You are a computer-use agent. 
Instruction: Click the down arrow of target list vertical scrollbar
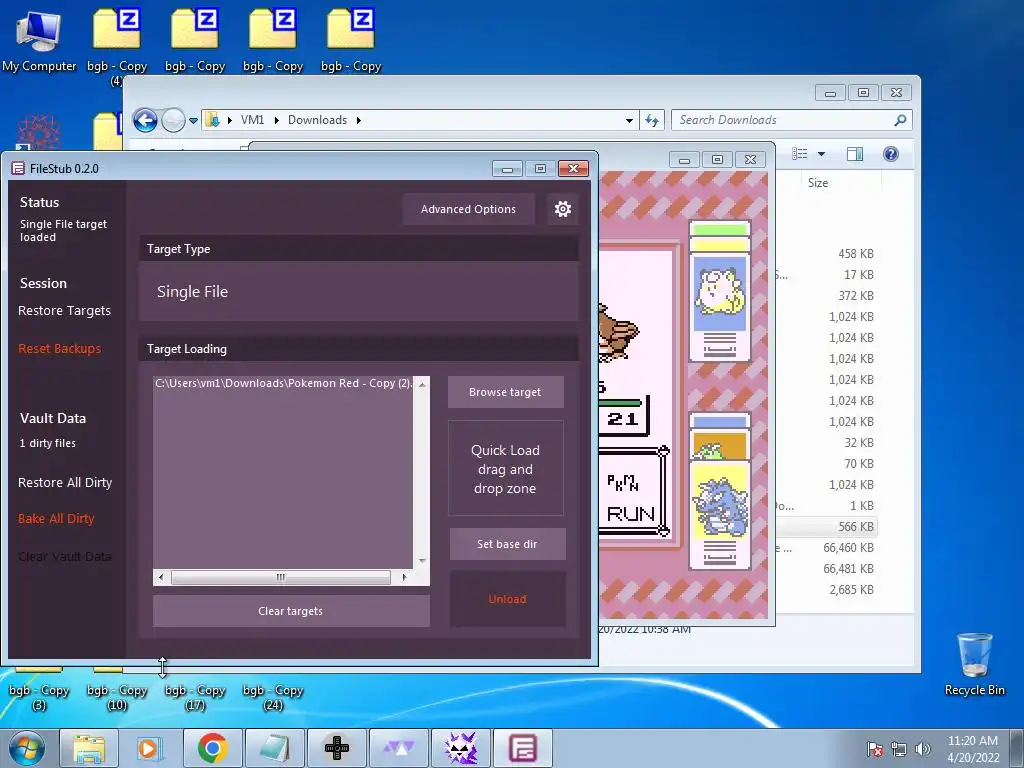423,560
